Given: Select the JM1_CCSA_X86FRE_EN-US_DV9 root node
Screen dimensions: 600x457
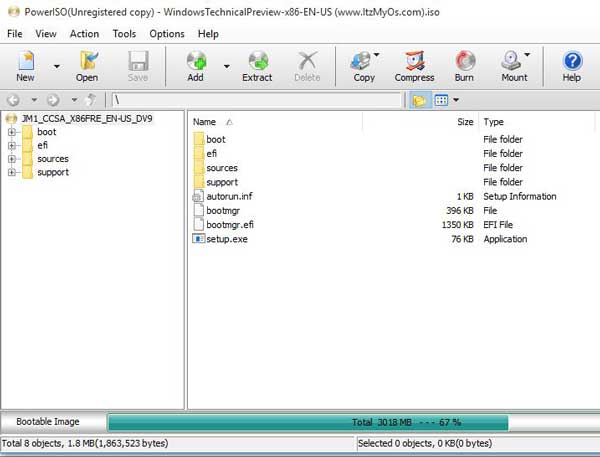Looking at the screenshot, I should tap(87, 119).
